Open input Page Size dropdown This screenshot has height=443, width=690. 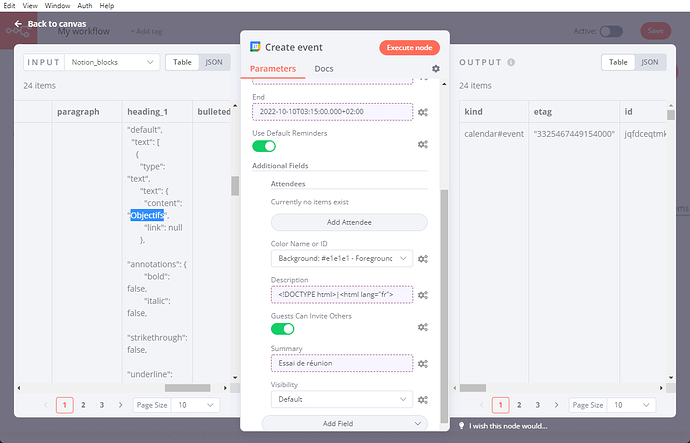point(195,405)
